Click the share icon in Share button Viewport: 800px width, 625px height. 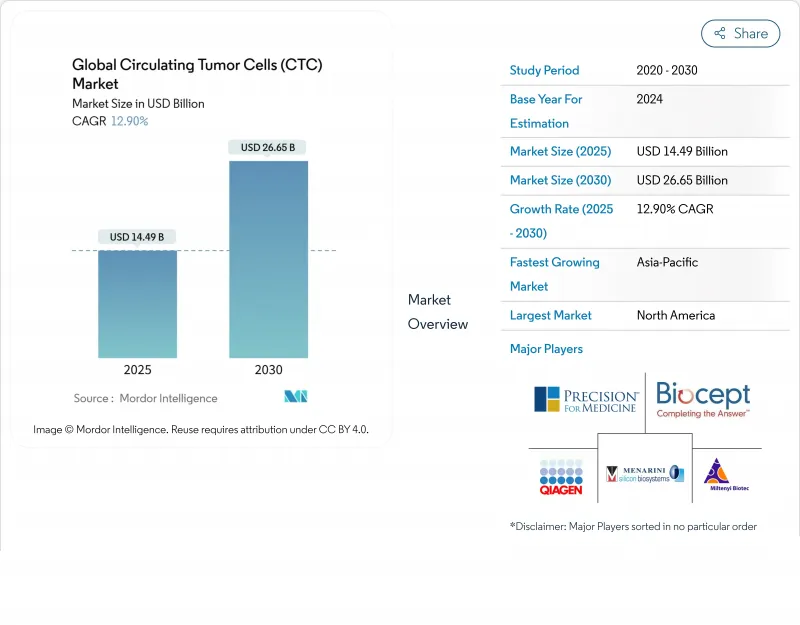tap(718, 33)
